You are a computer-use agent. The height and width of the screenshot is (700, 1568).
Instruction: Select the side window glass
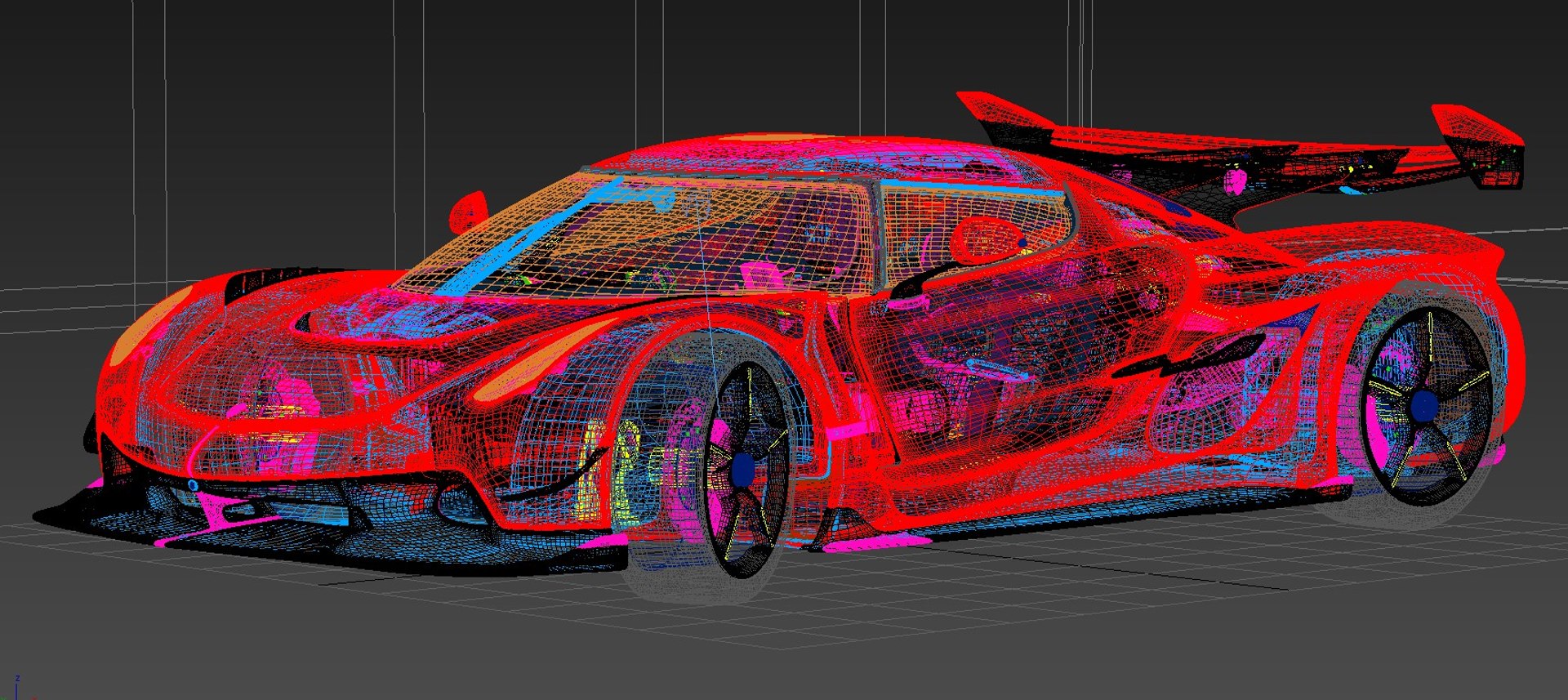pos(976,233)
